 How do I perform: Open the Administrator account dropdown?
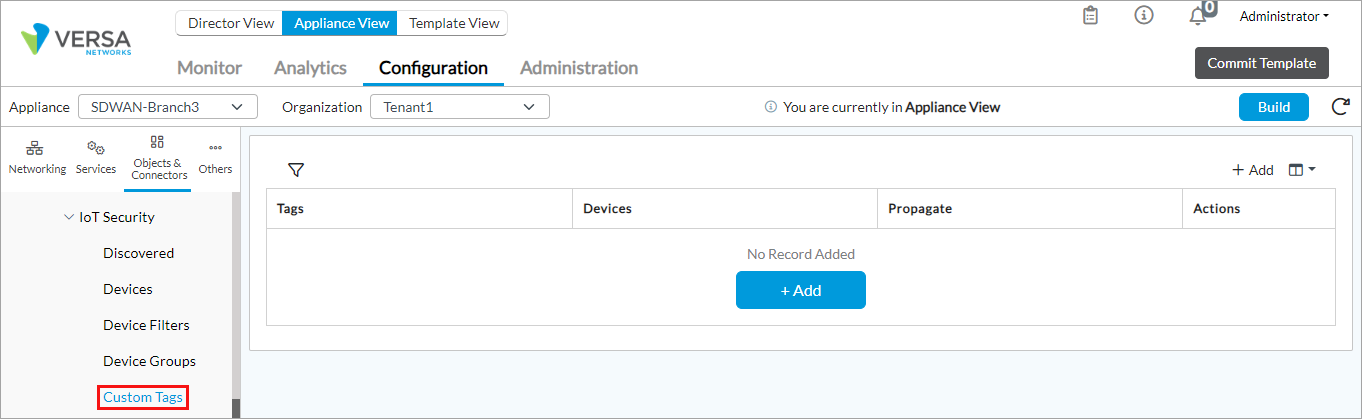[1284, 16]
